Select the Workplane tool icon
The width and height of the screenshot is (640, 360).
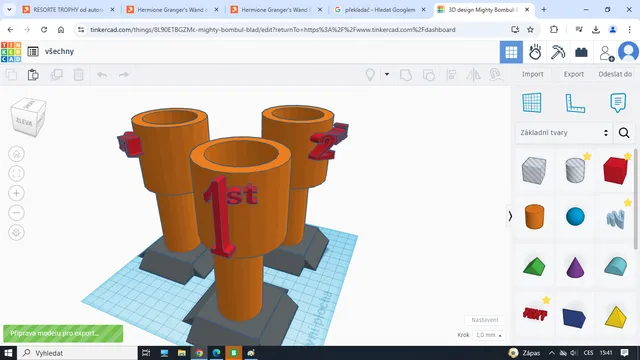click(532, 102)
